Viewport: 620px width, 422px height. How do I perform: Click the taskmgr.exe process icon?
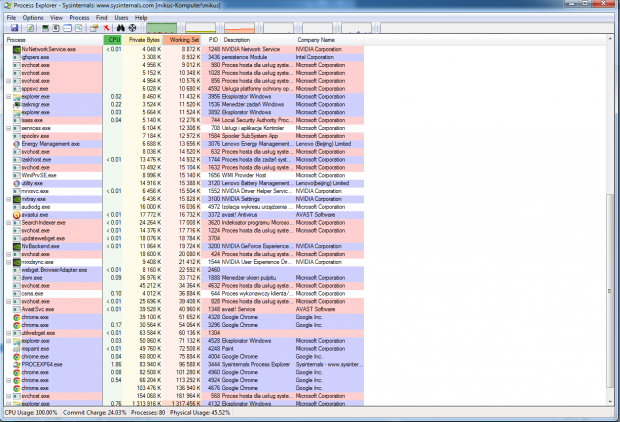[x=17, y=104]
